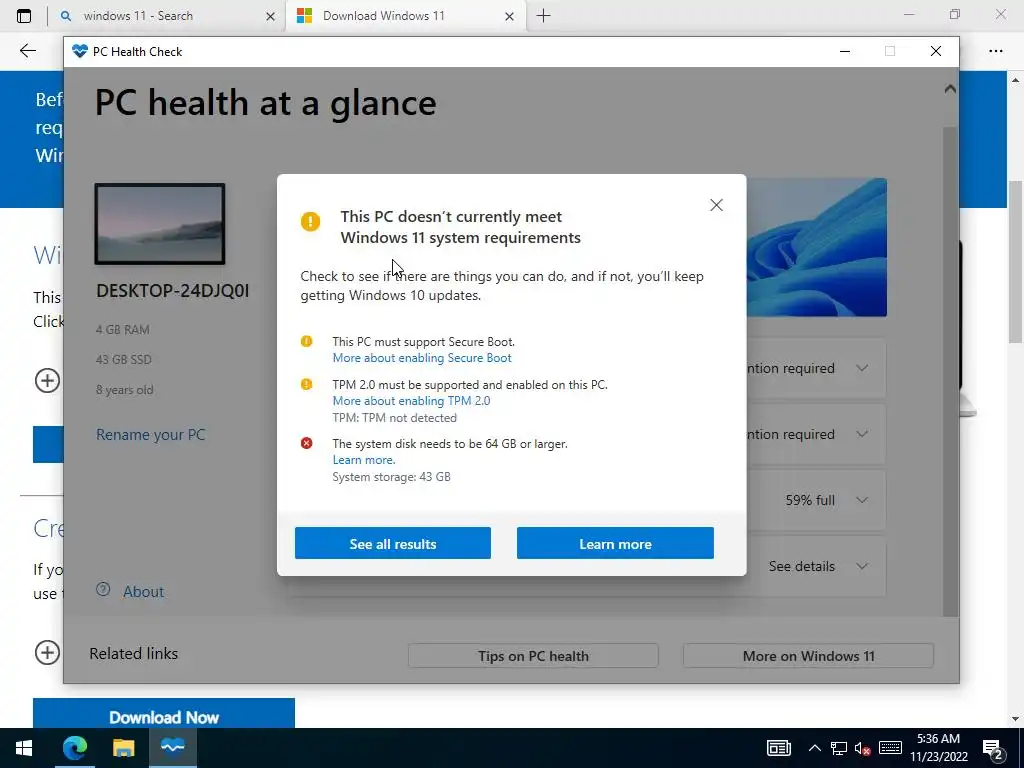Click the muted volume icon in tray
This screenshot has height=768, width=1024.
[862, 748]
